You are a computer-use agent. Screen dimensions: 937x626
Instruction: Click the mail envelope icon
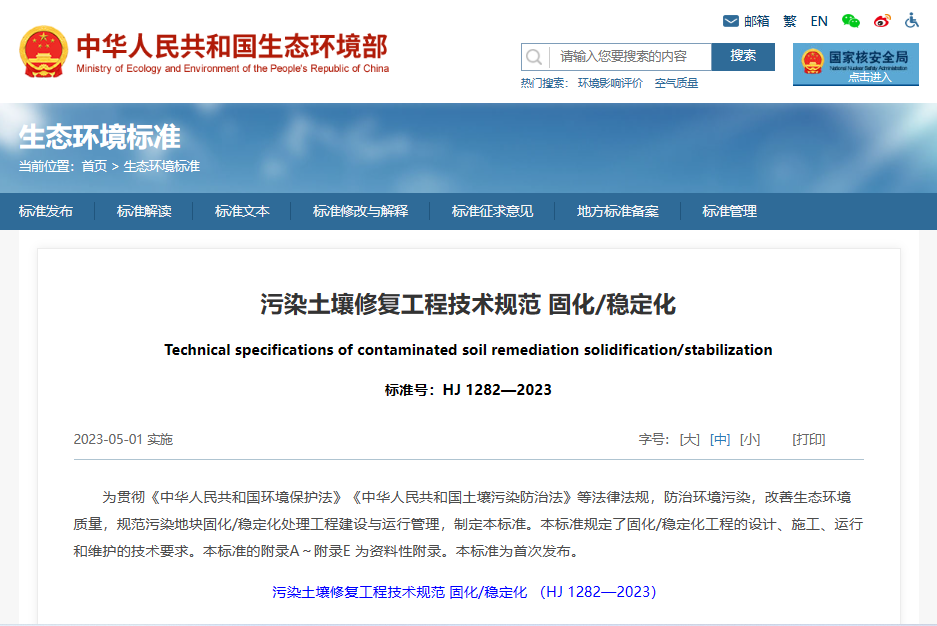pyautogui.click(x=731, y=21)
